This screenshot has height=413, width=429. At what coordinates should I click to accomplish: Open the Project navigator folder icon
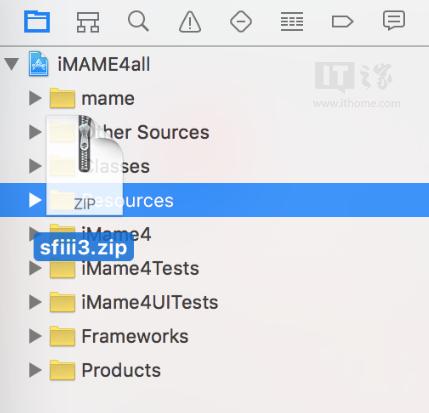[37, 22]
